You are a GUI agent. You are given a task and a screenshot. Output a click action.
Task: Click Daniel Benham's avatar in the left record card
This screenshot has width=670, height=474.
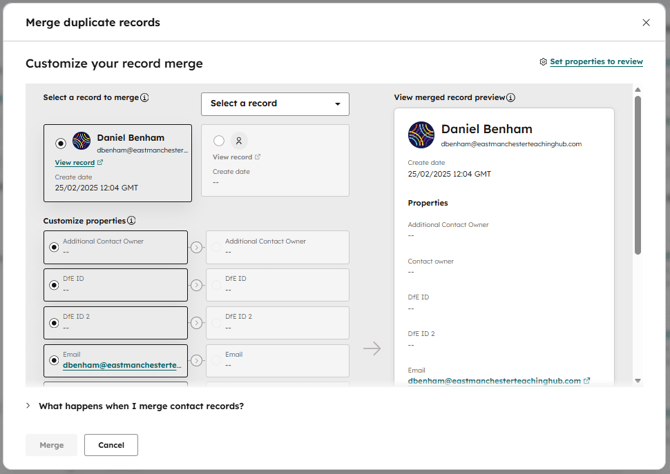point(82,141)
